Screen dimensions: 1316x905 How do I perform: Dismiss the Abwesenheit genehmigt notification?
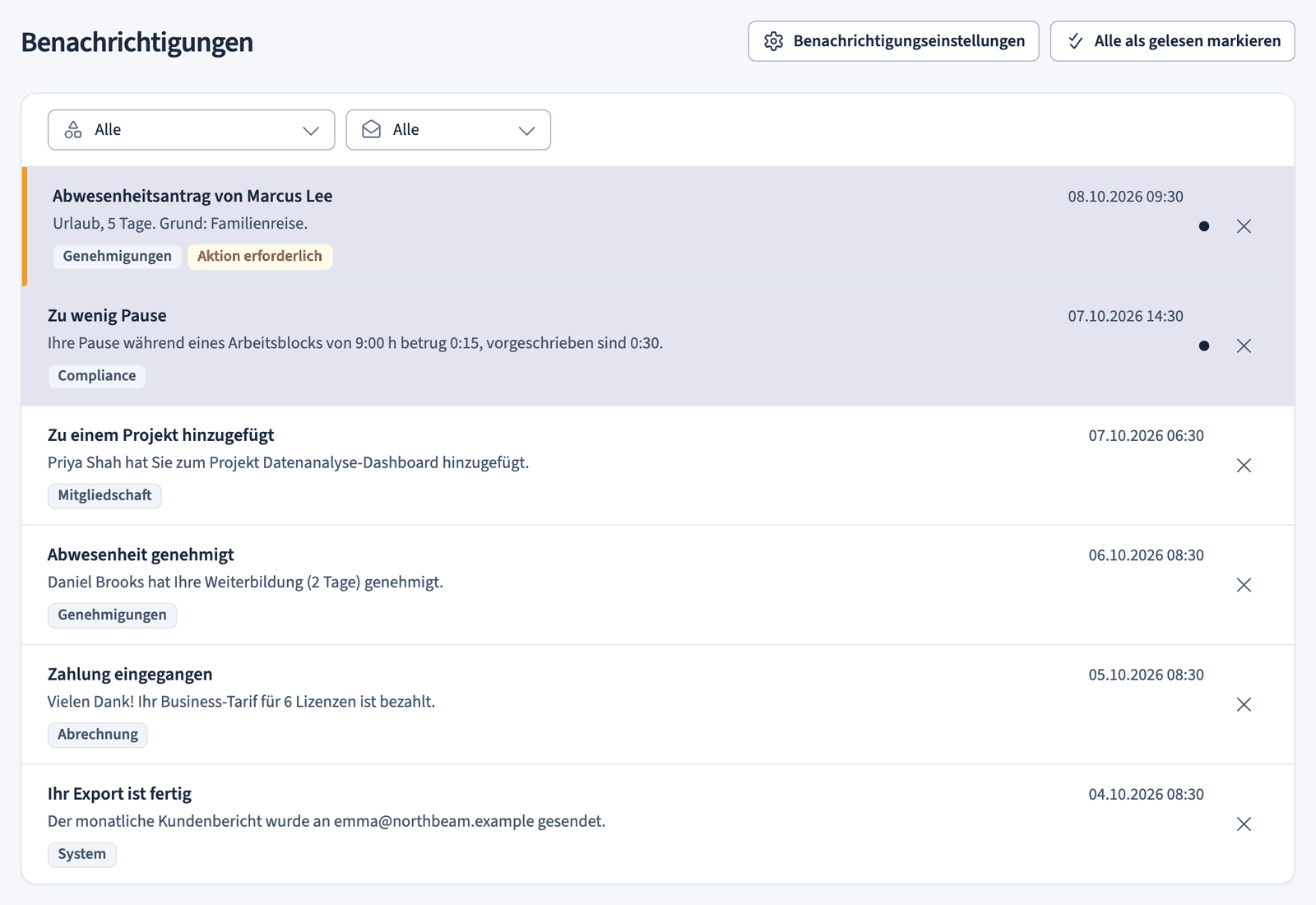(x=1244, y=585)
